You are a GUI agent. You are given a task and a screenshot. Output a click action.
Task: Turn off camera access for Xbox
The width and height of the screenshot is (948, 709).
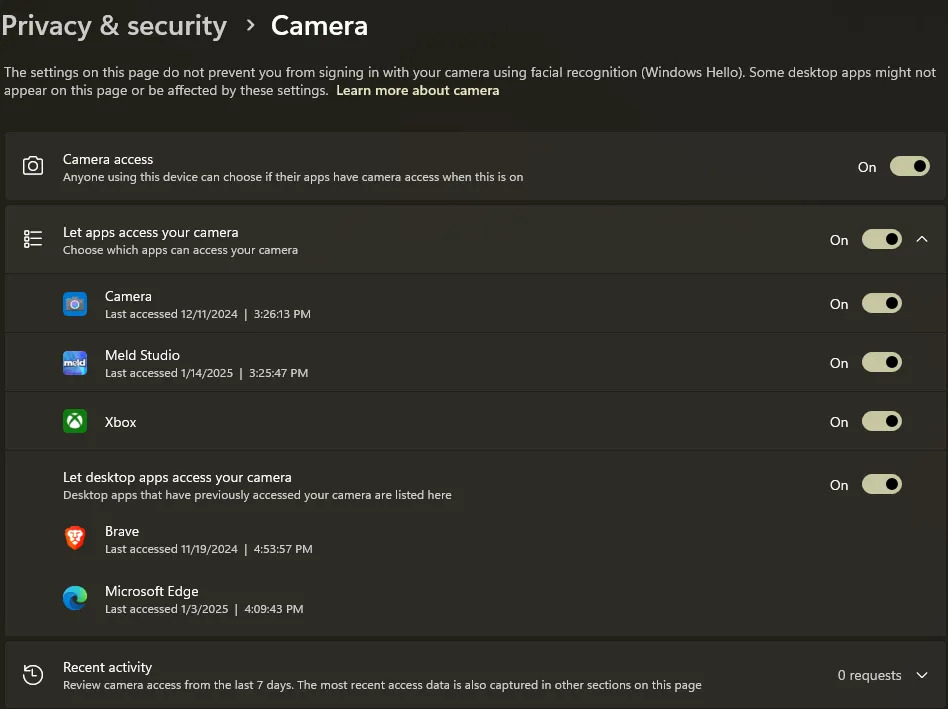[x=881, y=421]
